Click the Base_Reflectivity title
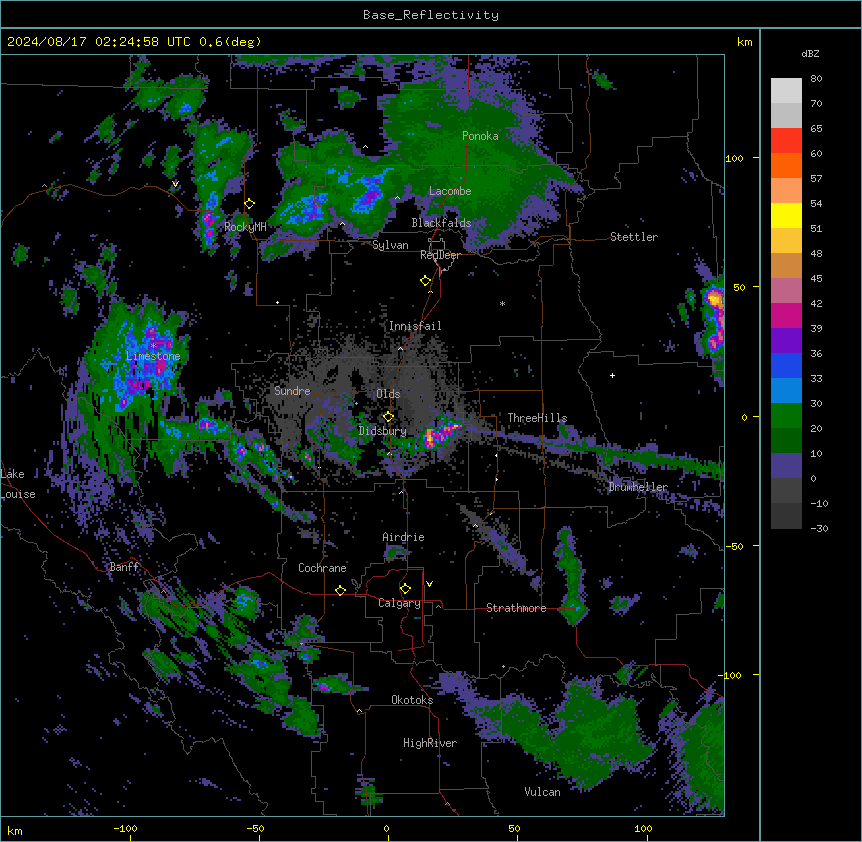Image resolution: width=862 pixels, height=842 pixels. point(431,15)
